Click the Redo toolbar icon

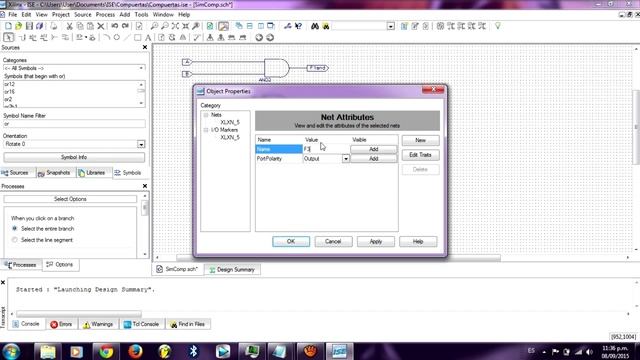click(125, 26)
